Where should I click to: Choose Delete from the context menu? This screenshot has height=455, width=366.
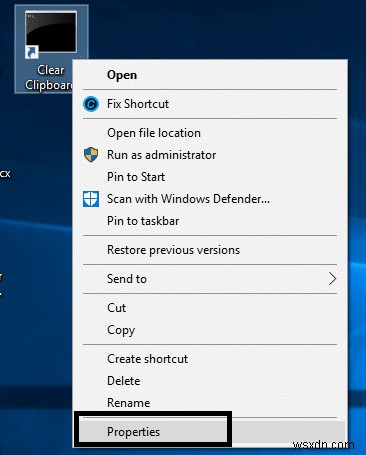click(x=210, y=381)
